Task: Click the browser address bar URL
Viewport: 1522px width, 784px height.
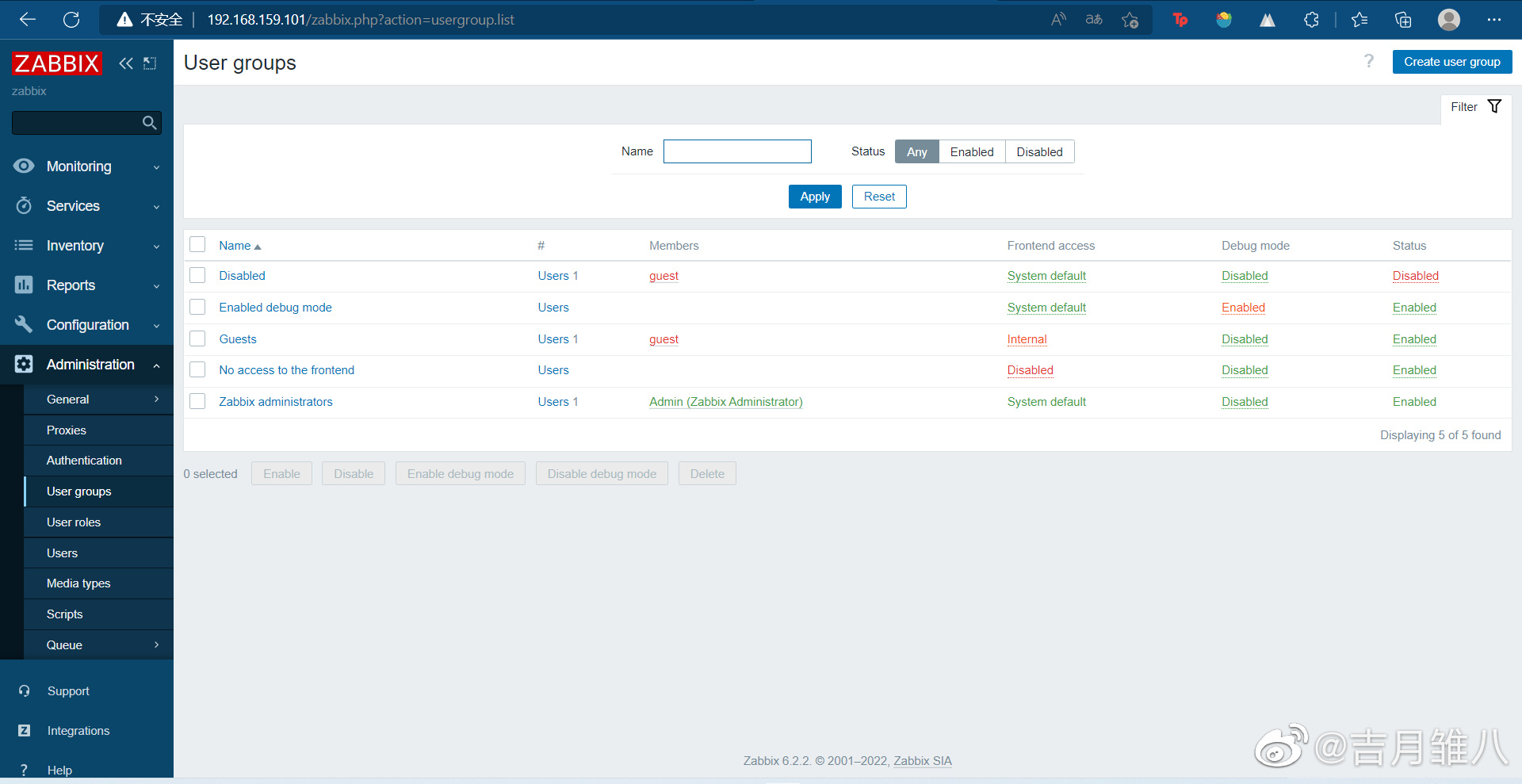Action: pyautogui.click(x=361, y=20)
